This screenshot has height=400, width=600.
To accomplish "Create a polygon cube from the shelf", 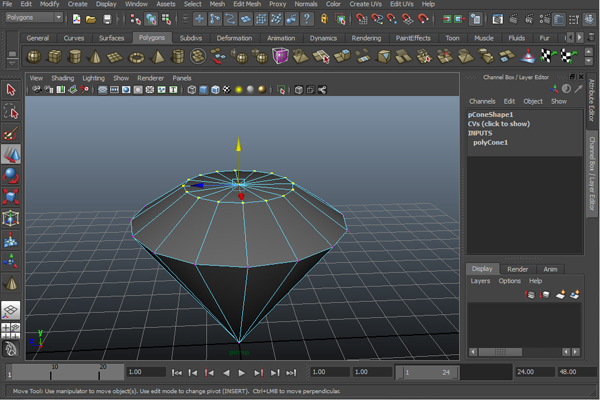I will (x=54, y=57).
